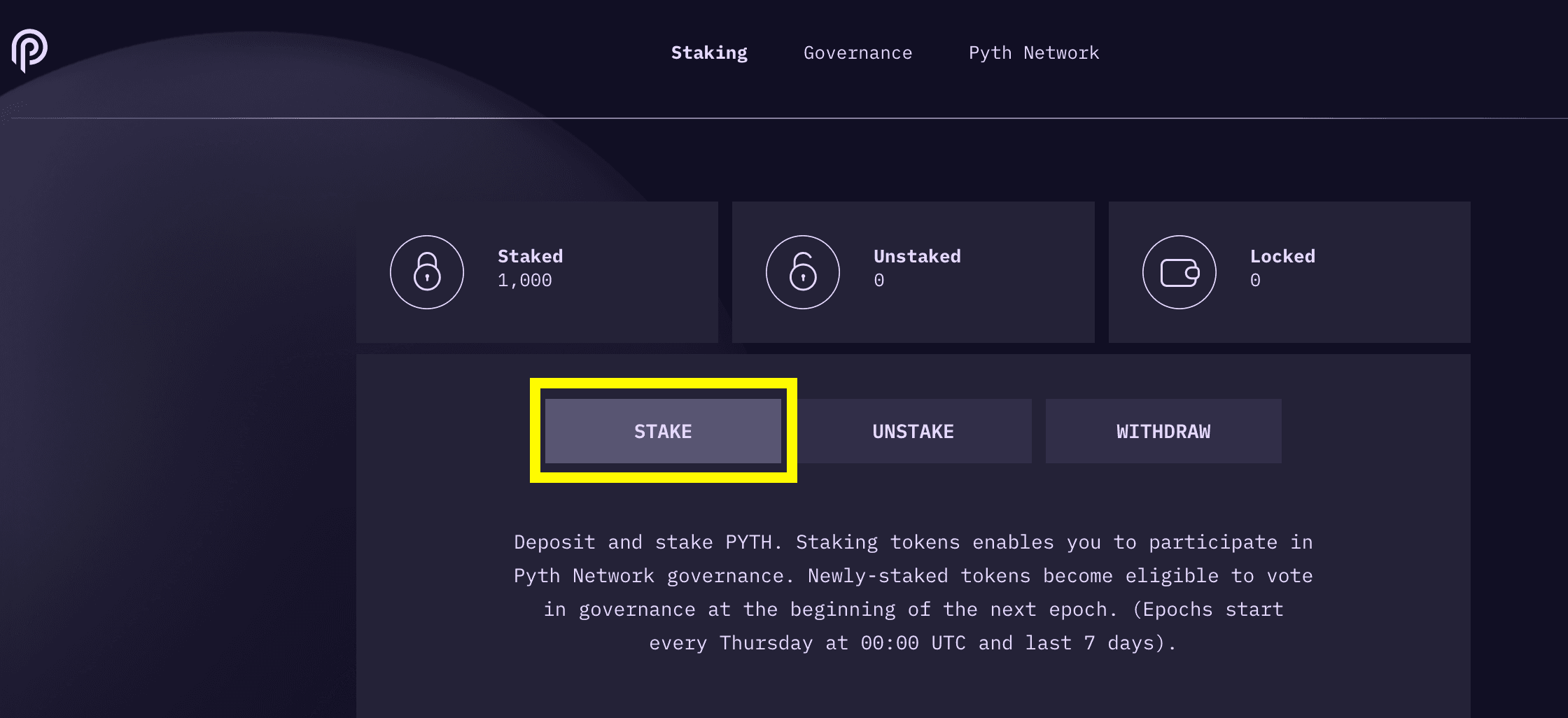1568x718 pixels.
Task: Click the Staked label text
Action: pyautogui.click(x=530, y=256)
